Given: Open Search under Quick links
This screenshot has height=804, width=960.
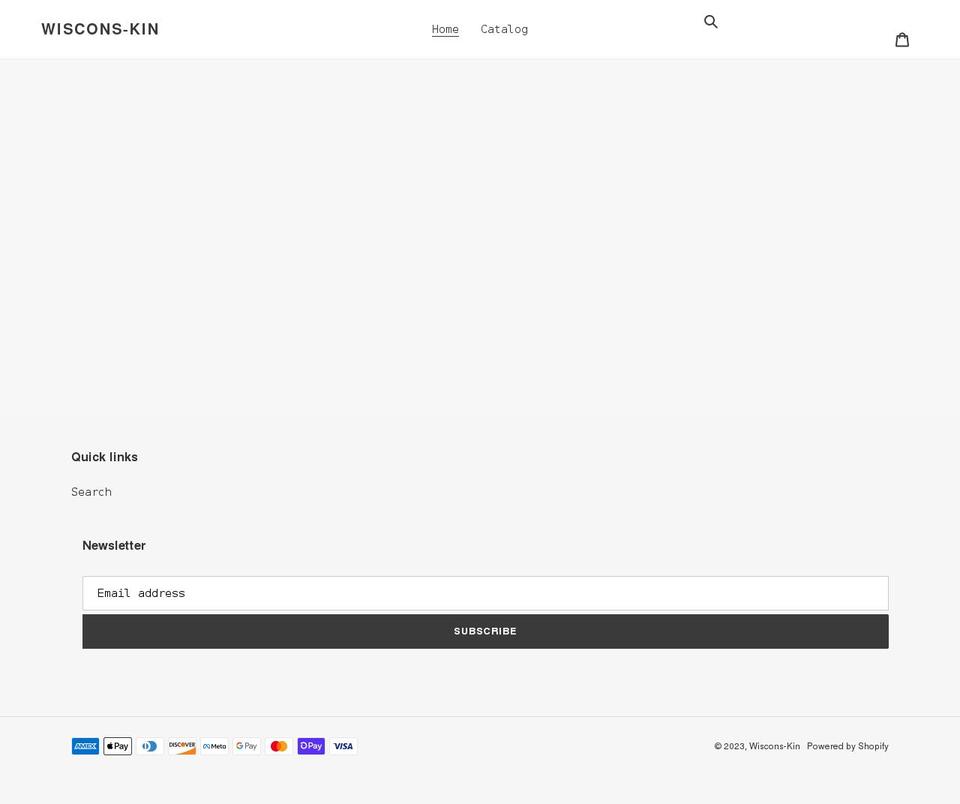Looking at the screenshot, I should (x=91, y=491).
